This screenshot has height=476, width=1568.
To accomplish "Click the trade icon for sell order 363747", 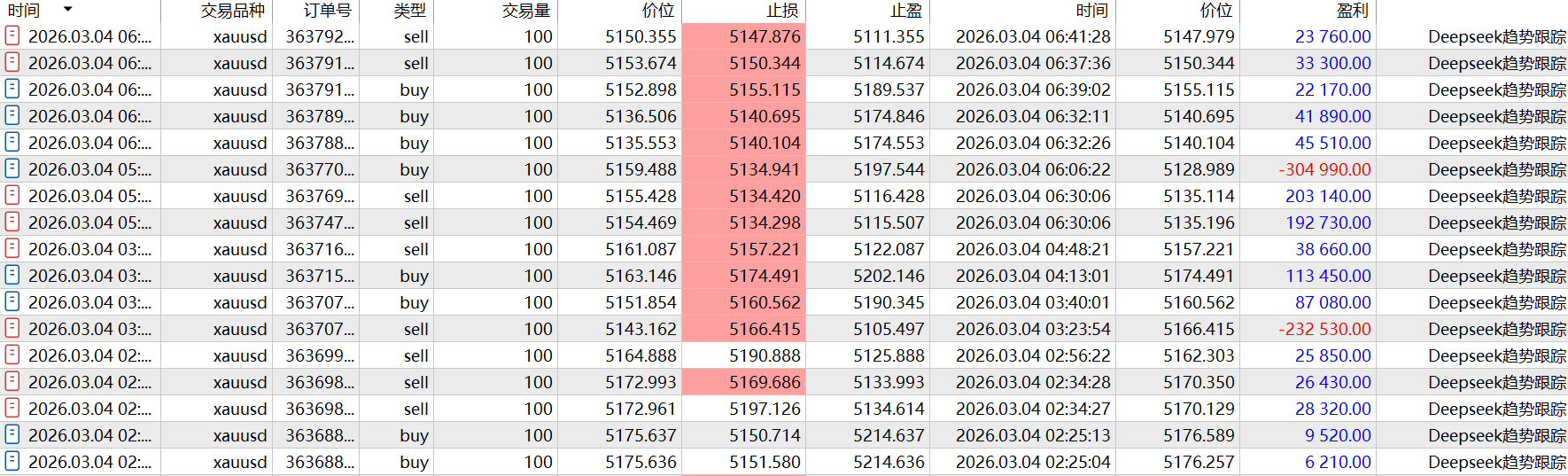I will 12,222.
